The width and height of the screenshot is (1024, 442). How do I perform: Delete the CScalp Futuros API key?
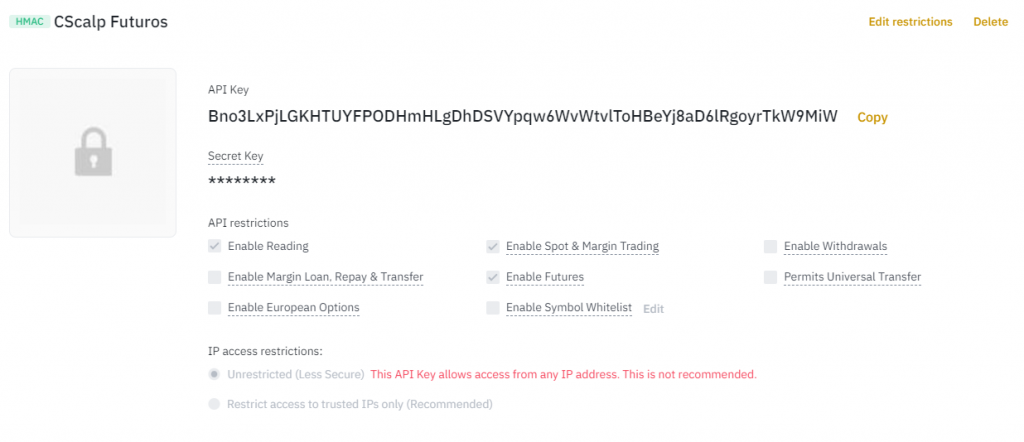tap(990, 22)
